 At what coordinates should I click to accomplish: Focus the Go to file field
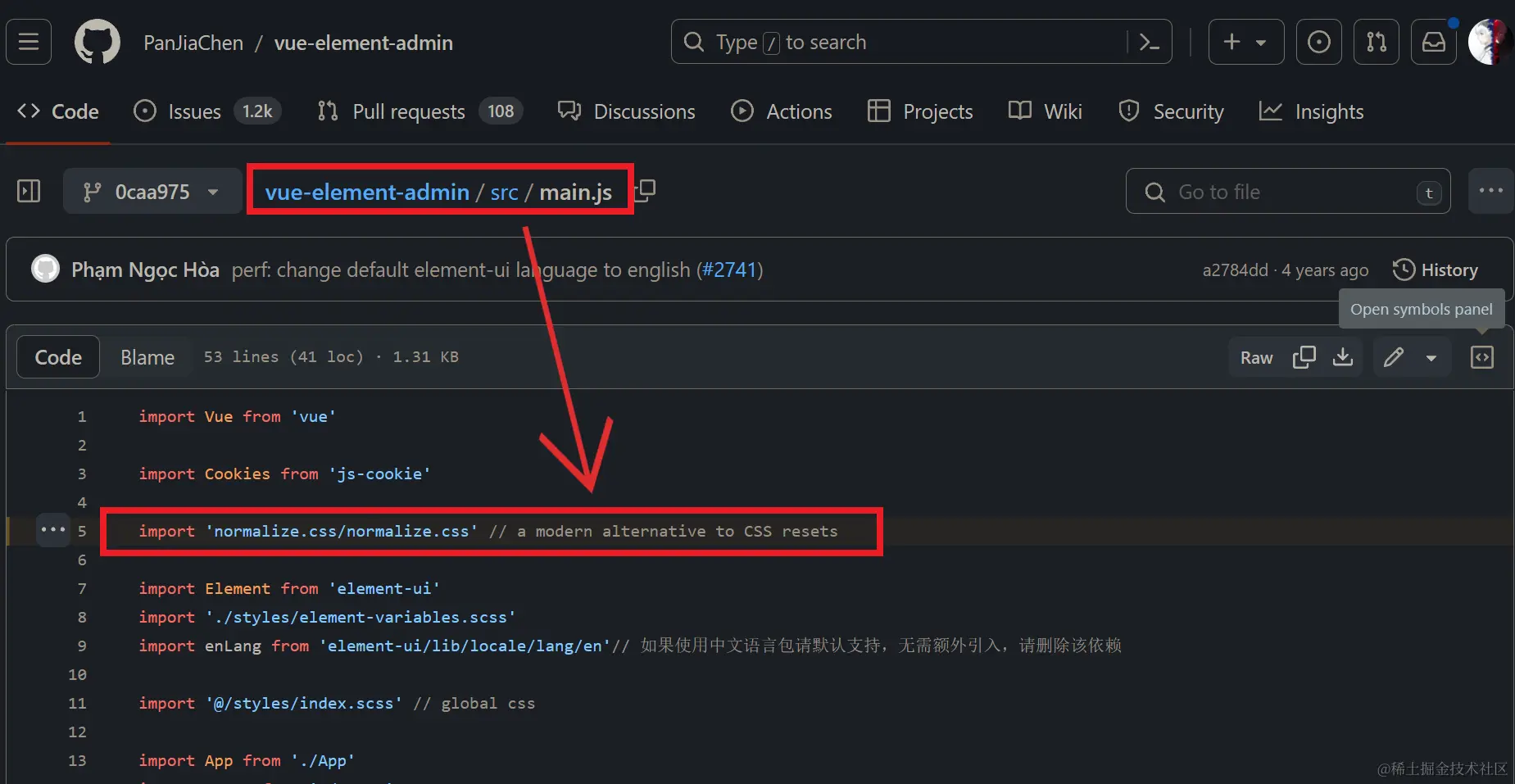coord(1288,191)
